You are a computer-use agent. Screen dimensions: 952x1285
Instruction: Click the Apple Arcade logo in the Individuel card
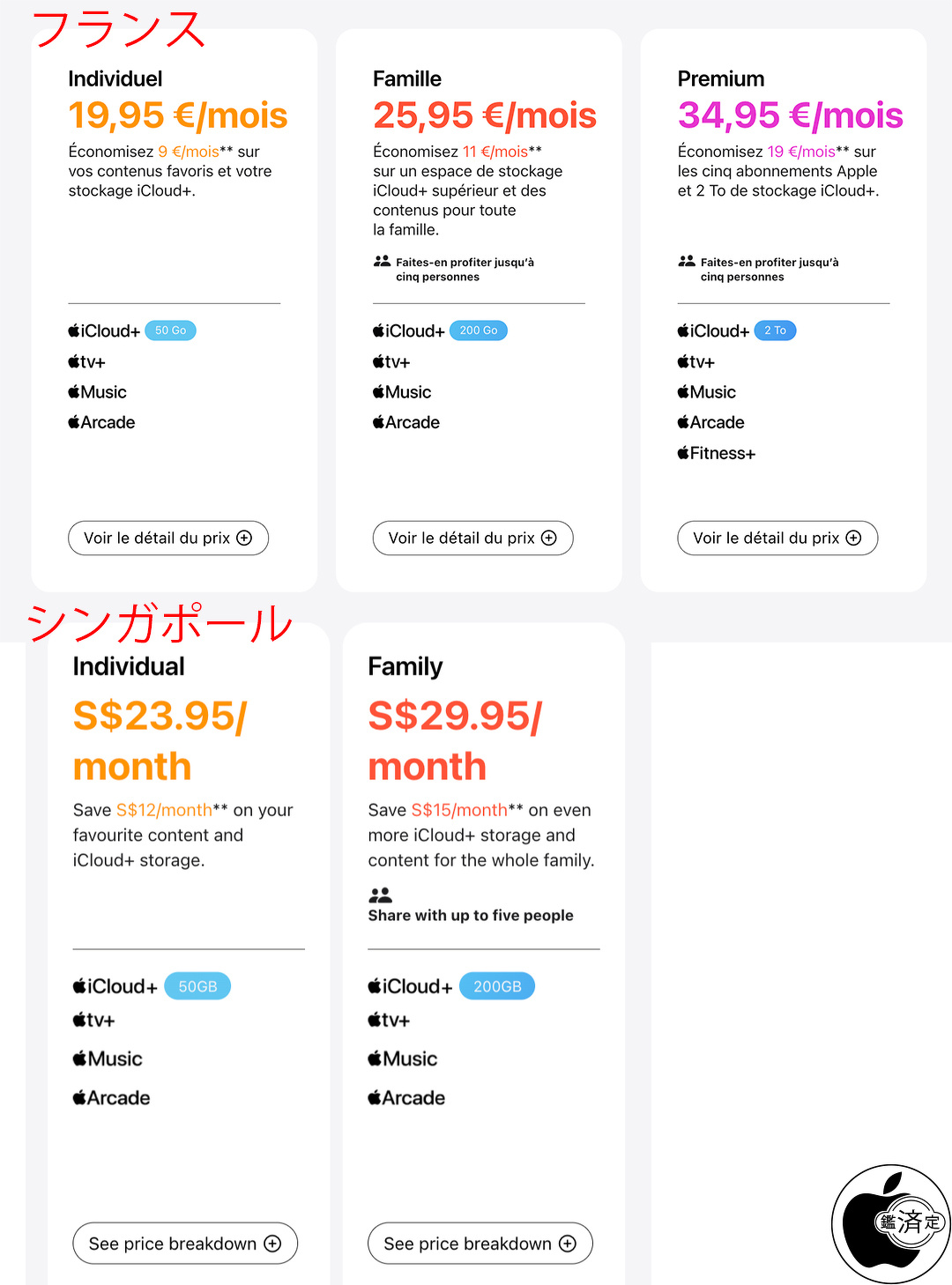click(101, 422)
